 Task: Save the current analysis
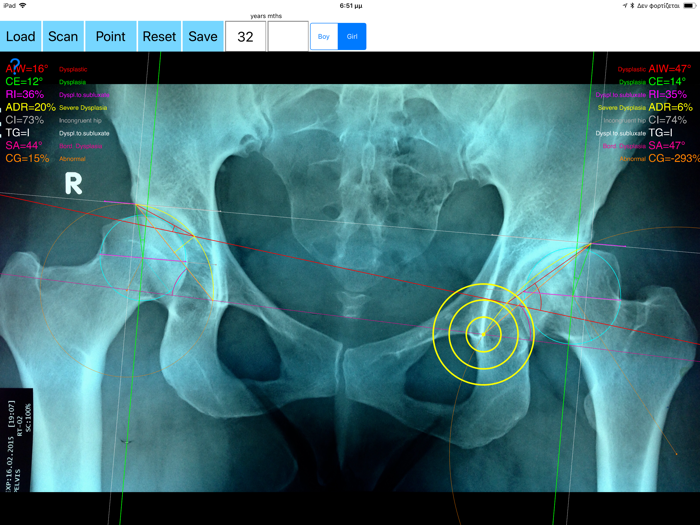coord(203,36)
